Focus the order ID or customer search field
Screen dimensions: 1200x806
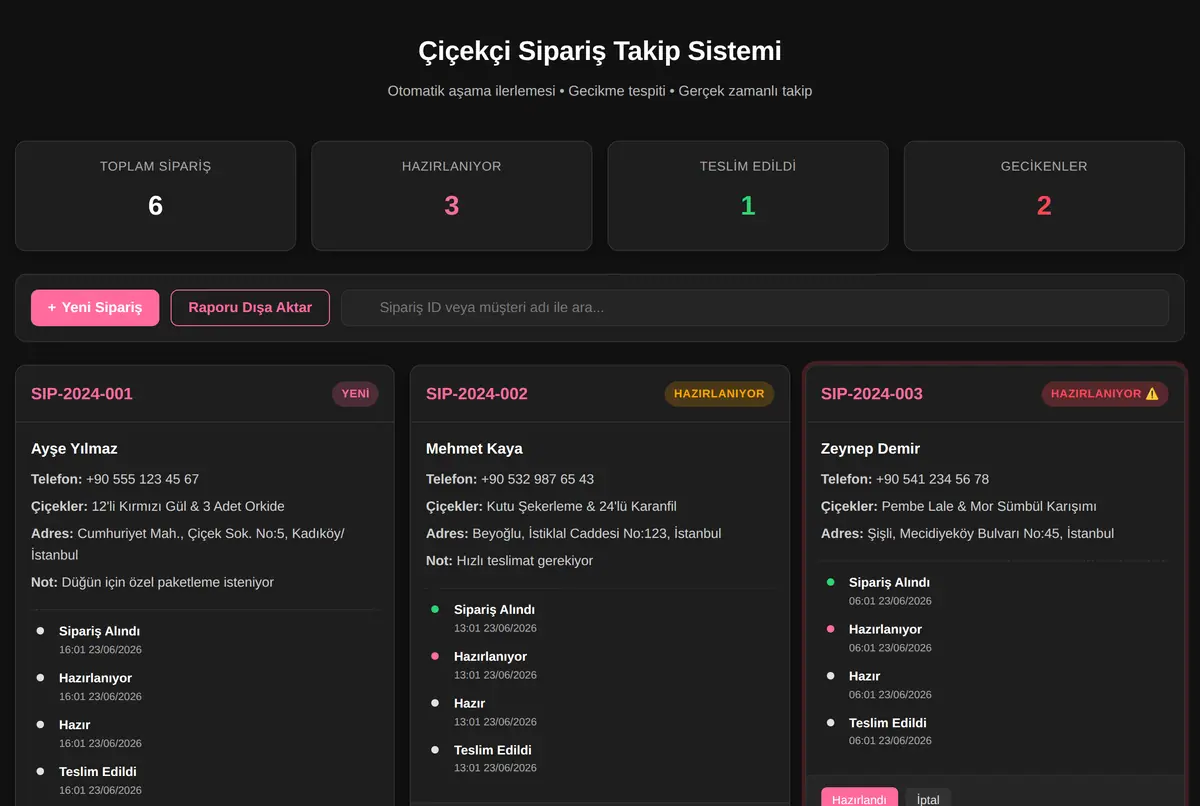[x=755, y=308]
